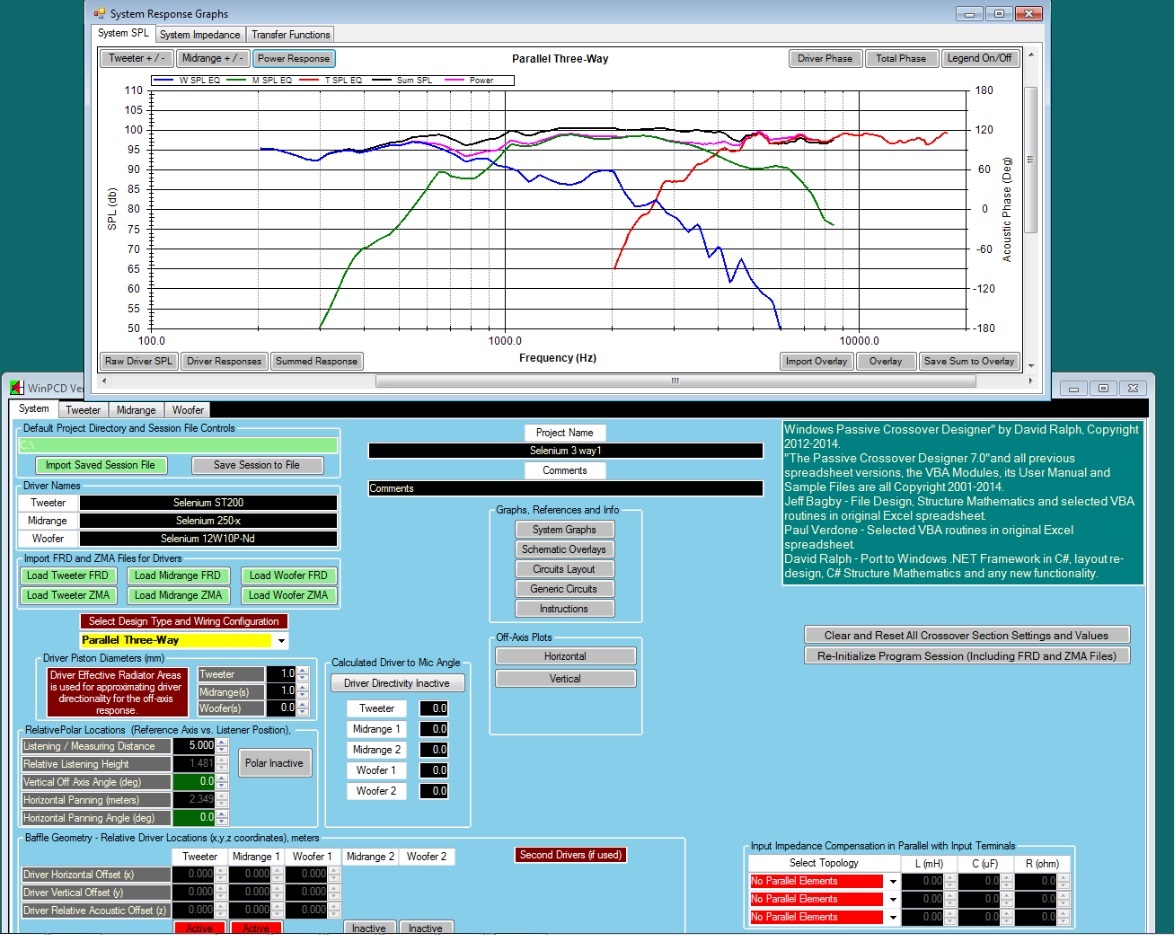Click Load Woofer FRD
The width and height of the screenshot is (1175, 937).
point(289,576)
